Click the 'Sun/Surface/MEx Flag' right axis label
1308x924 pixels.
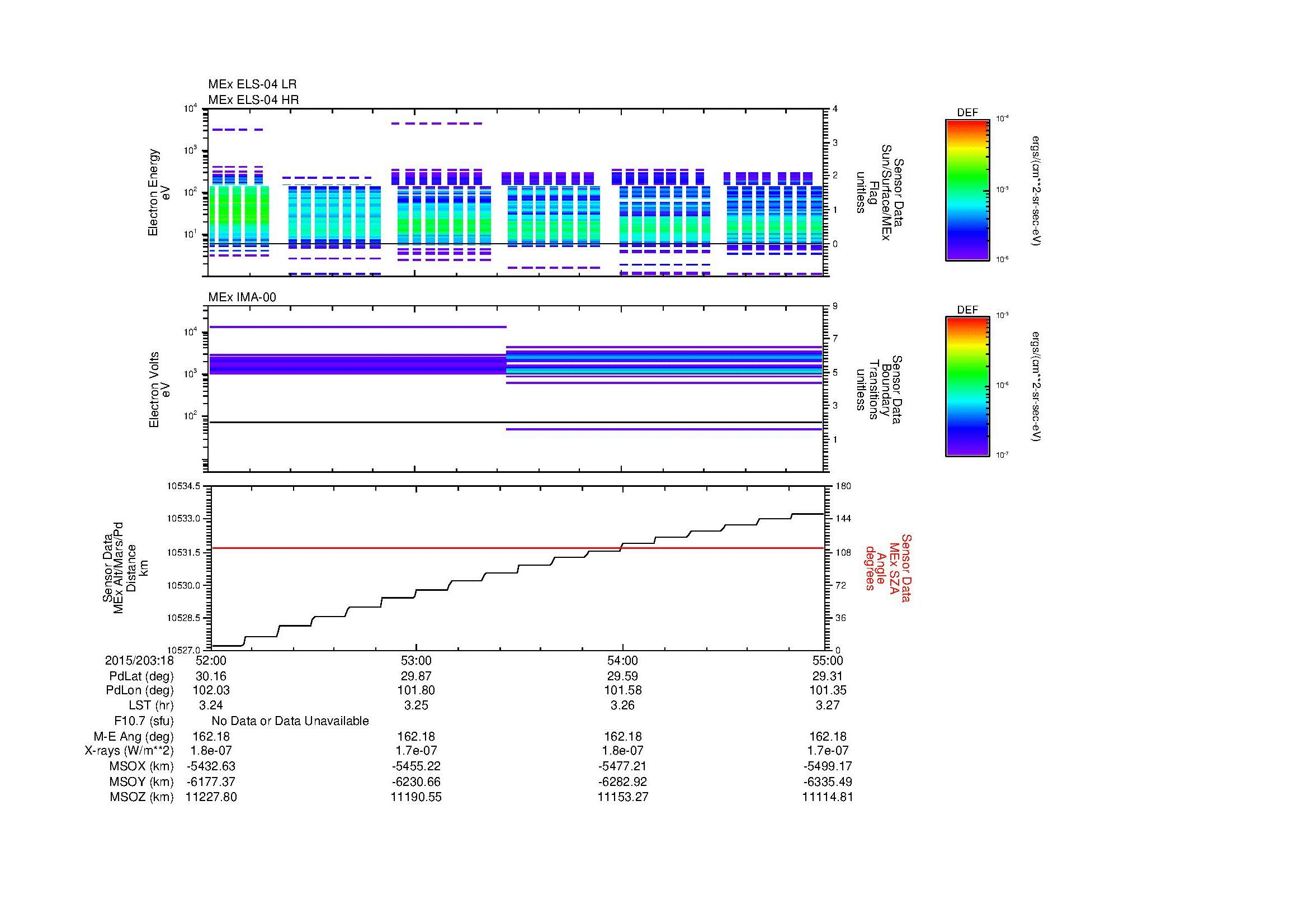[x=879, y=192]
